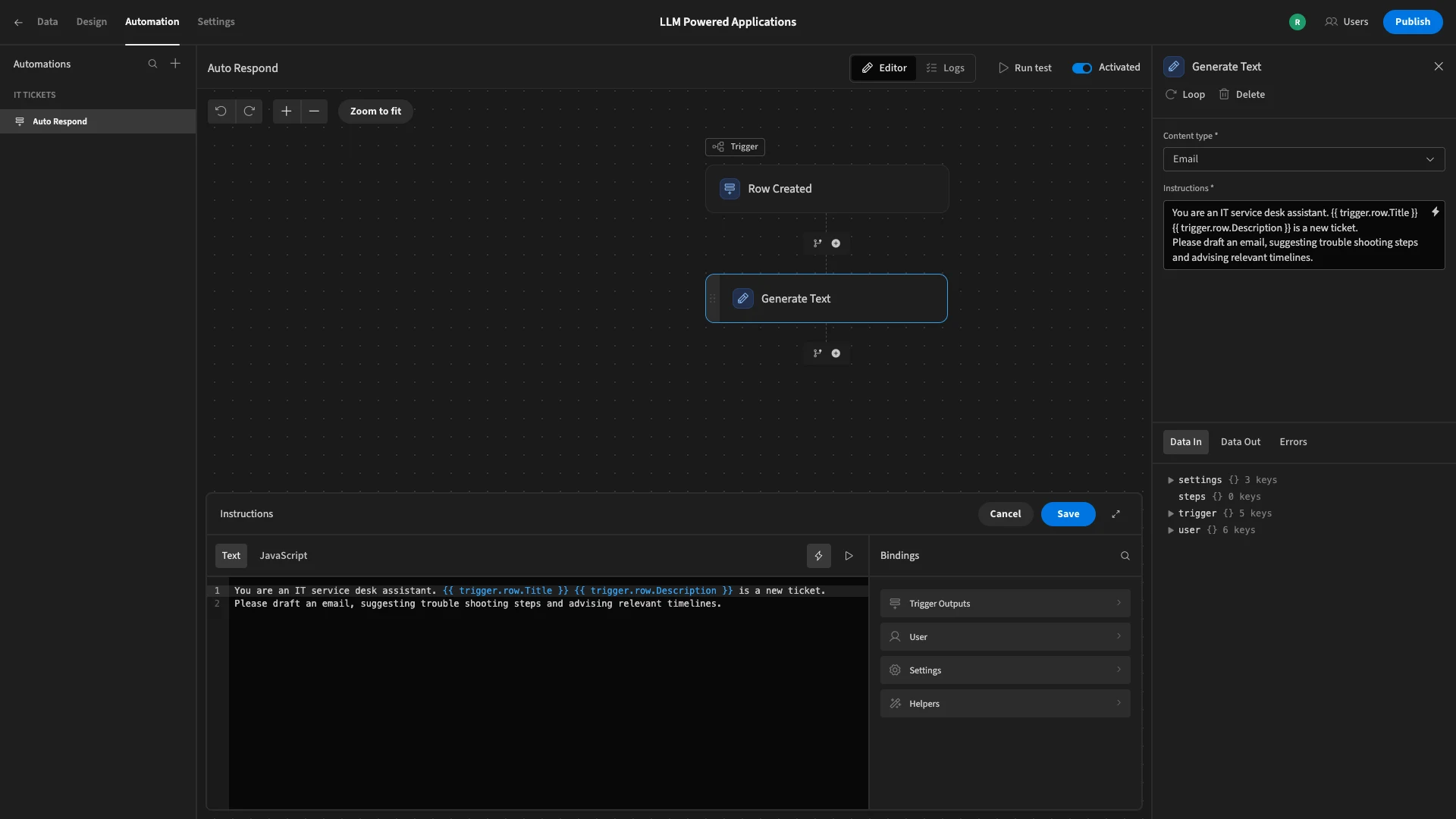Search automations with the magnifier icon
The image size is (1456, 819).
pos(152,64)
